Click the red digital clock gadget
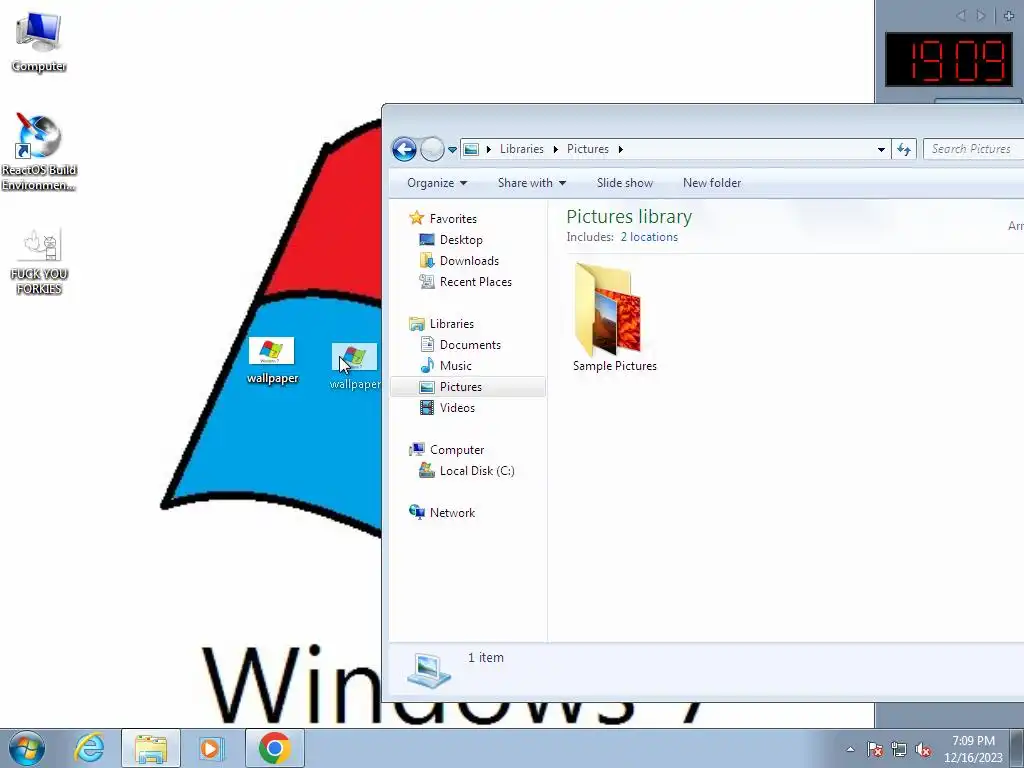The width and height of the screenshot is (1024, 768). (948, 59)
